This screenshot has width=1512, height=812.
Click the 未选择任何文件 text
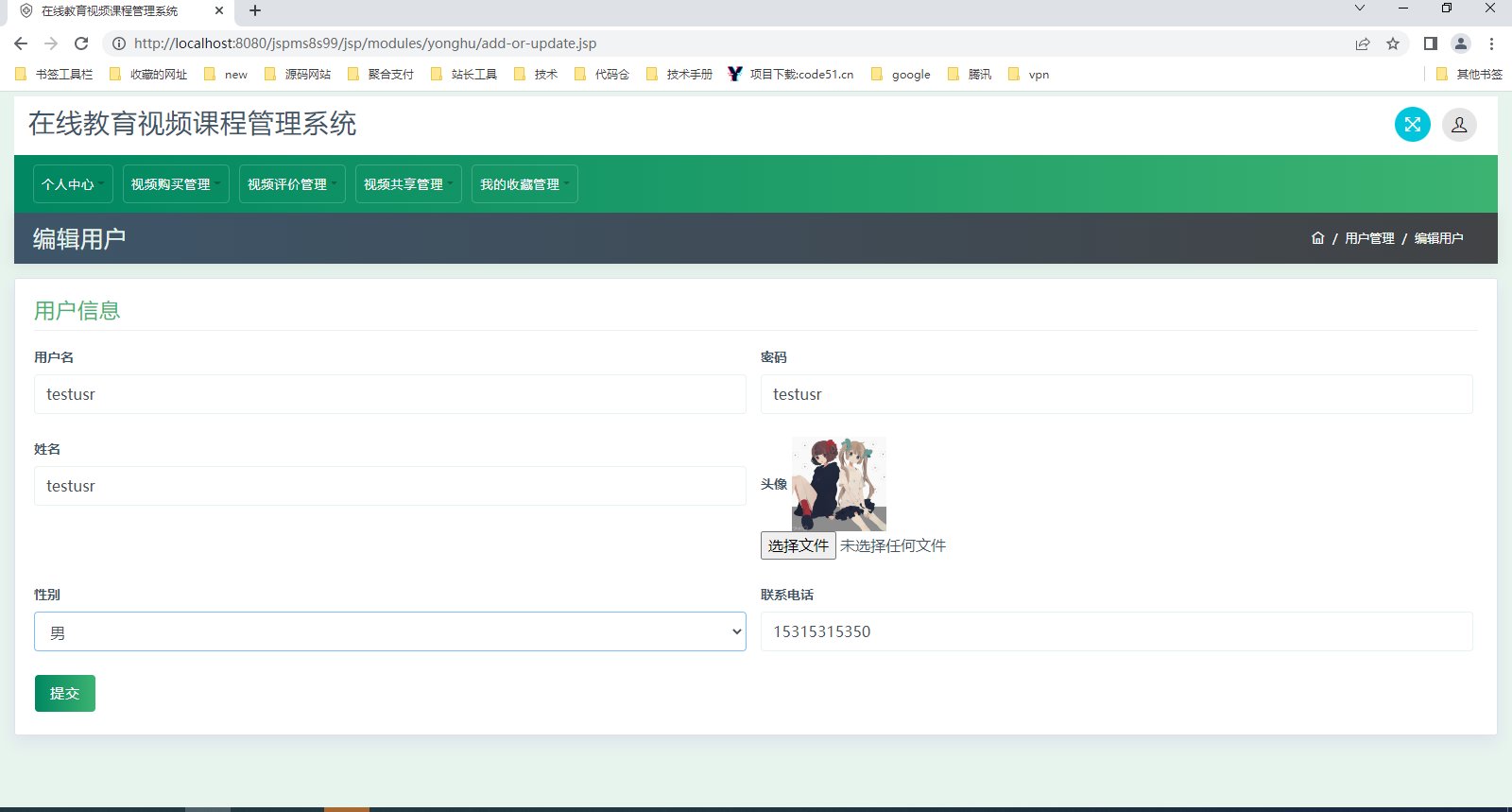(893, 545)
